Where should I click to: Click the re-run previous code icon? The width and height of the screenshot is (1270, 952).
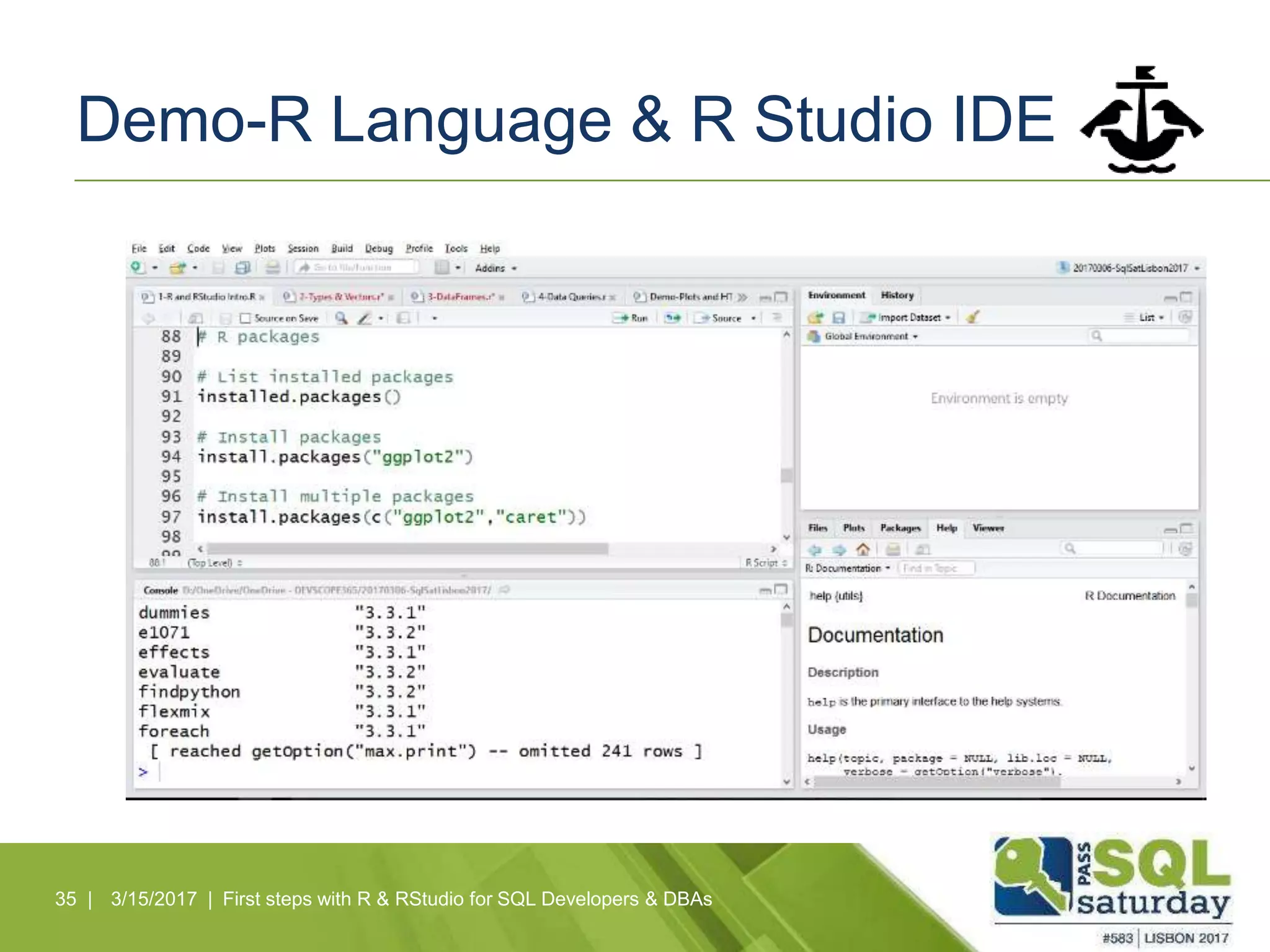(672, 318)
